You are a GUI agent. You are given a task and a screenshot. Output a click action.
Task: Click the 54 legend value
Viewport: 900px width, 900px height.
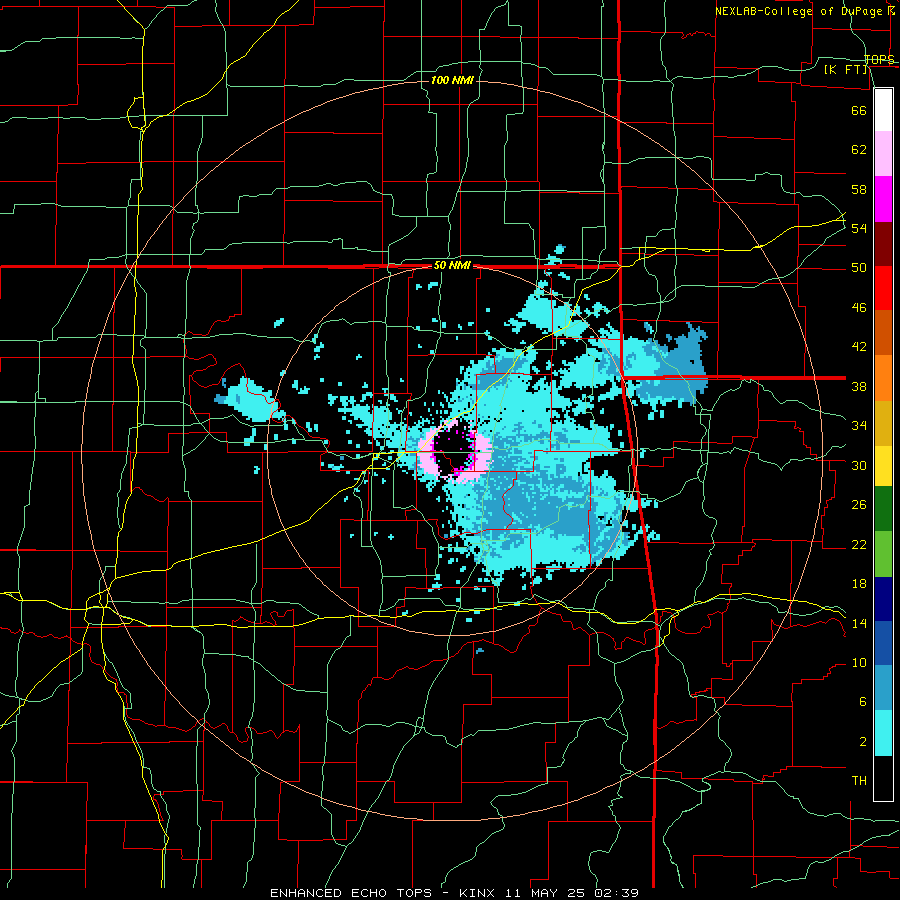click(x=859, y=228)
